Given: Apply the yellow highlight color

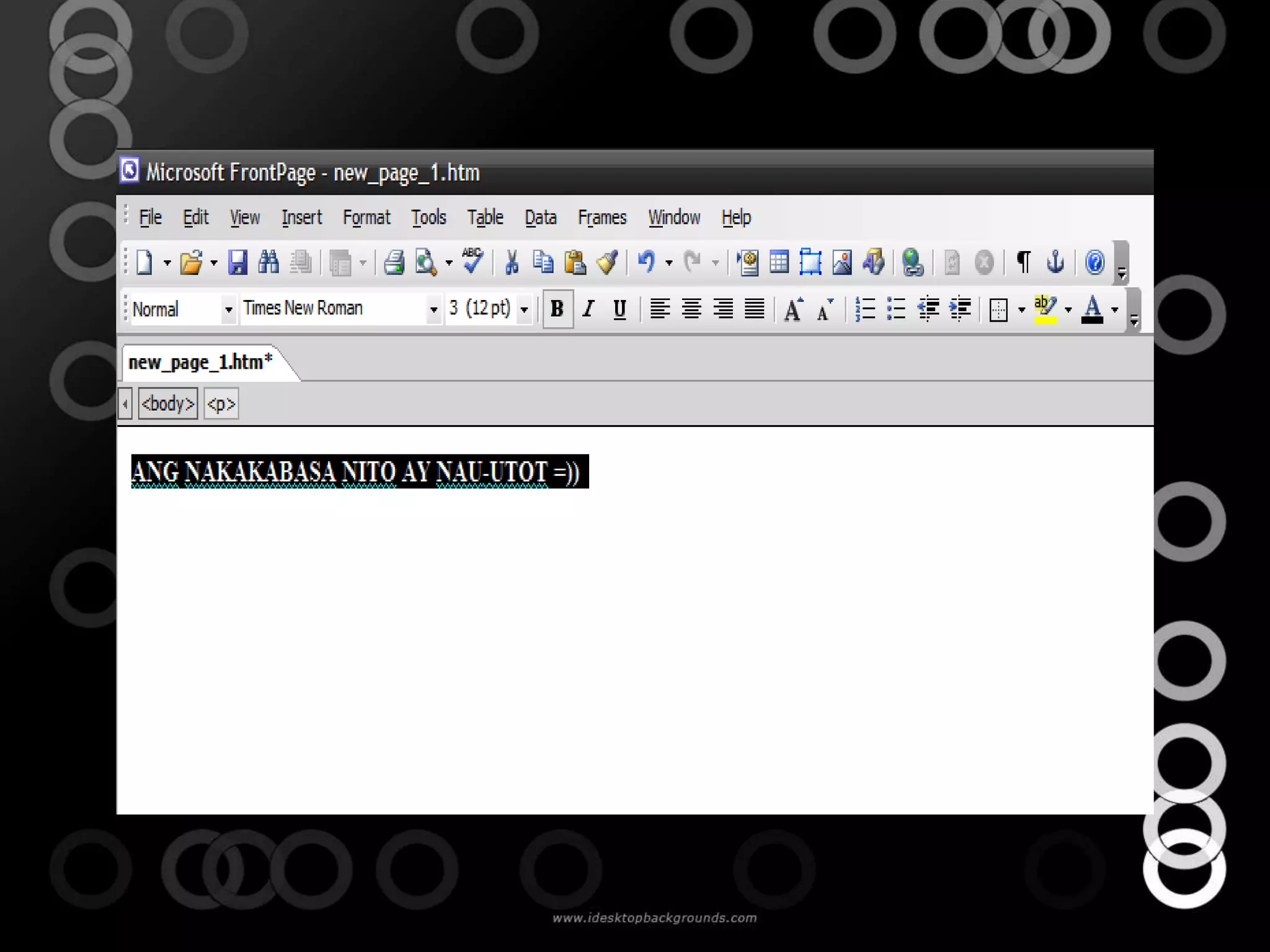Looking at the screenshot, I should (x=1046, y=309).
